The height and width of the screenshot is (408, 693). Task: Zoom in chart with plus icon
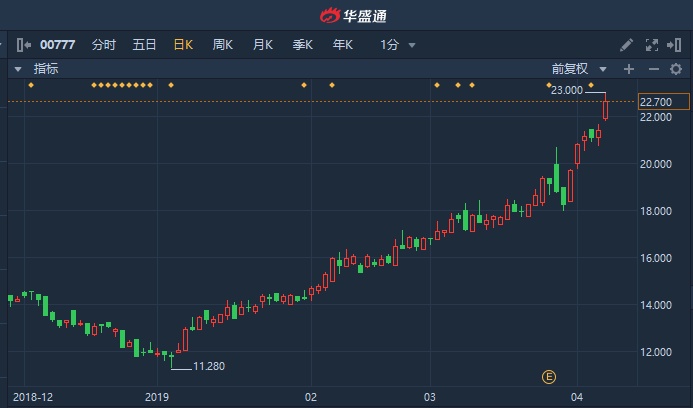point(628,69)
